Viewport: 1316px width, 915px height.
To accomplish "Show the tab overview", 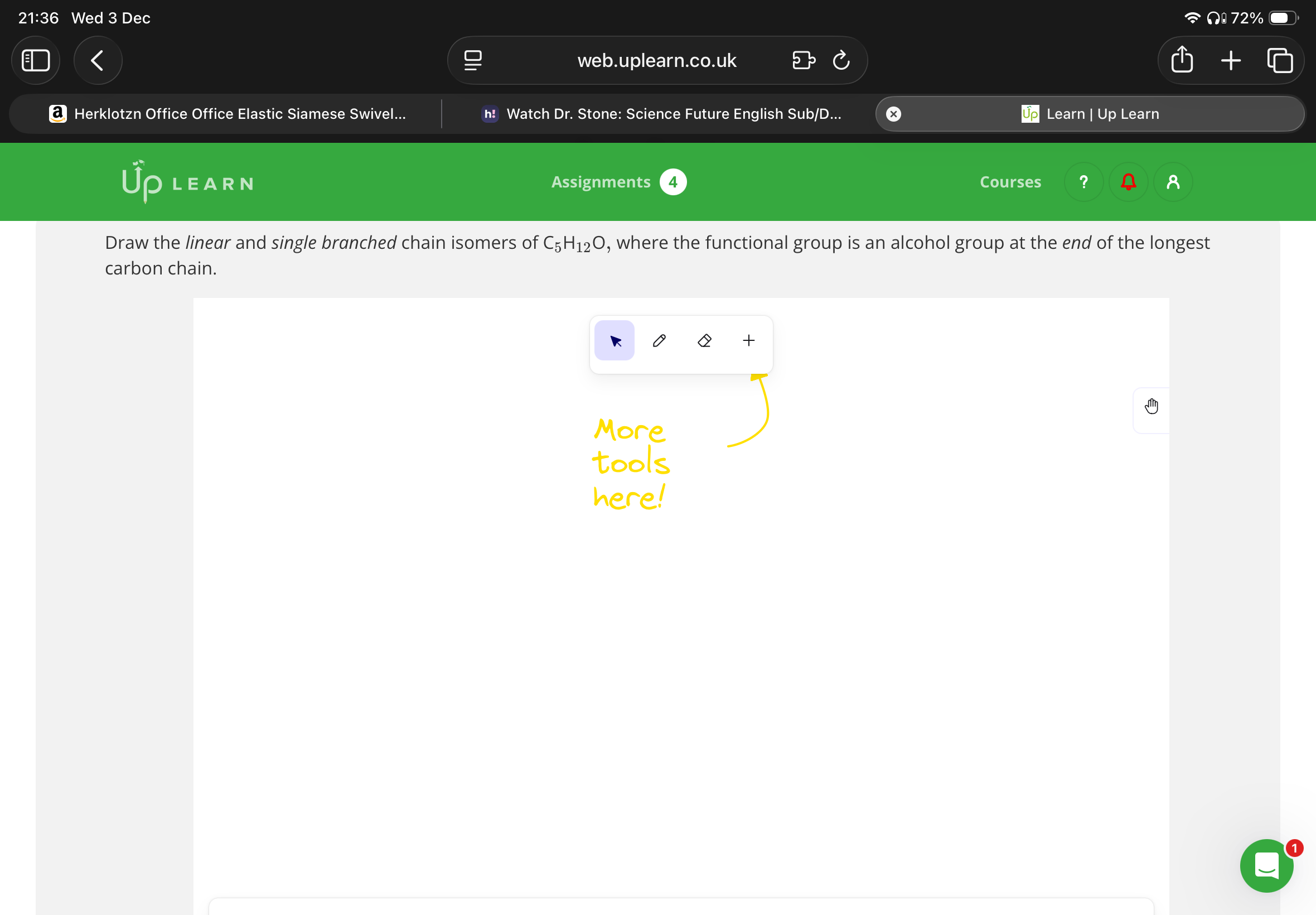I will pos(1280,60).
